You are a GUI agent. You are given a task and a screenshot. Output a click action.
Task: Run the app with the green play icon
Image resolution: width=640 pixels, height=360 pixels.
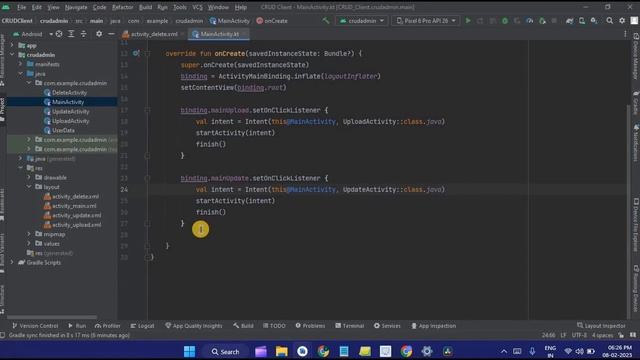(468, 20)
